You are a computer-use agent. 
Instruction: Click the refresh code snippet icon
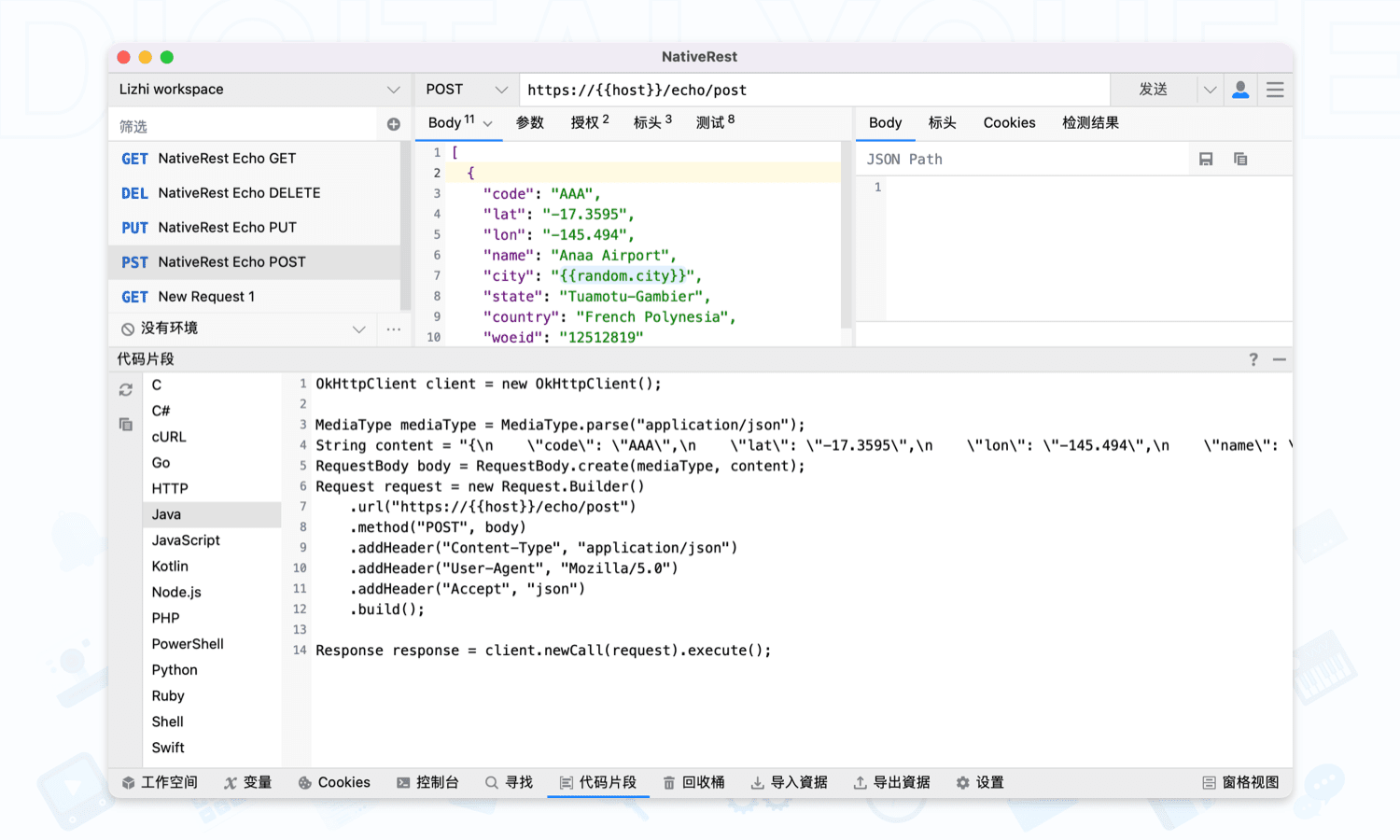tap(126, 390)
